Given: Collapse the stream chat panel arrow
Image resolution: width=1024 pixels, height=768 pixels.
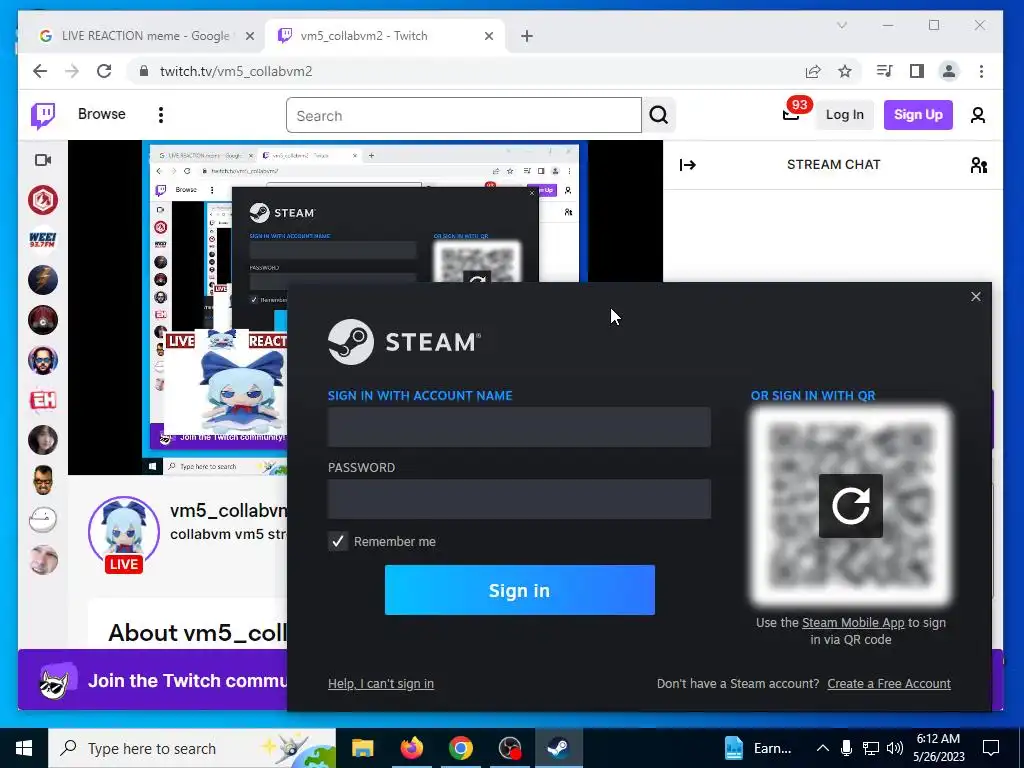Looking at the screenshot, I should (688, 165).
